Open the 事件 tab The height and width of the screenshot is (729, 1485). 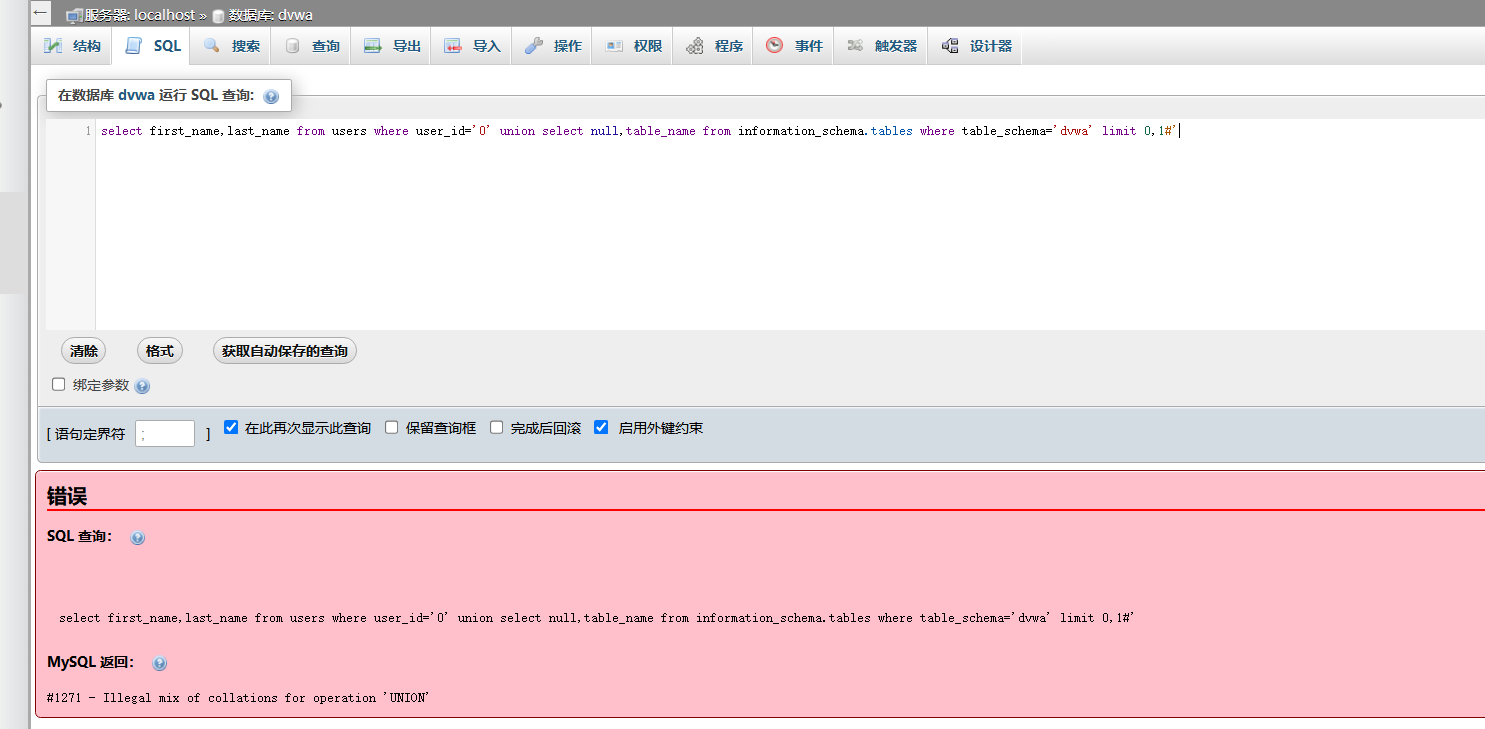tap(794, 46)
